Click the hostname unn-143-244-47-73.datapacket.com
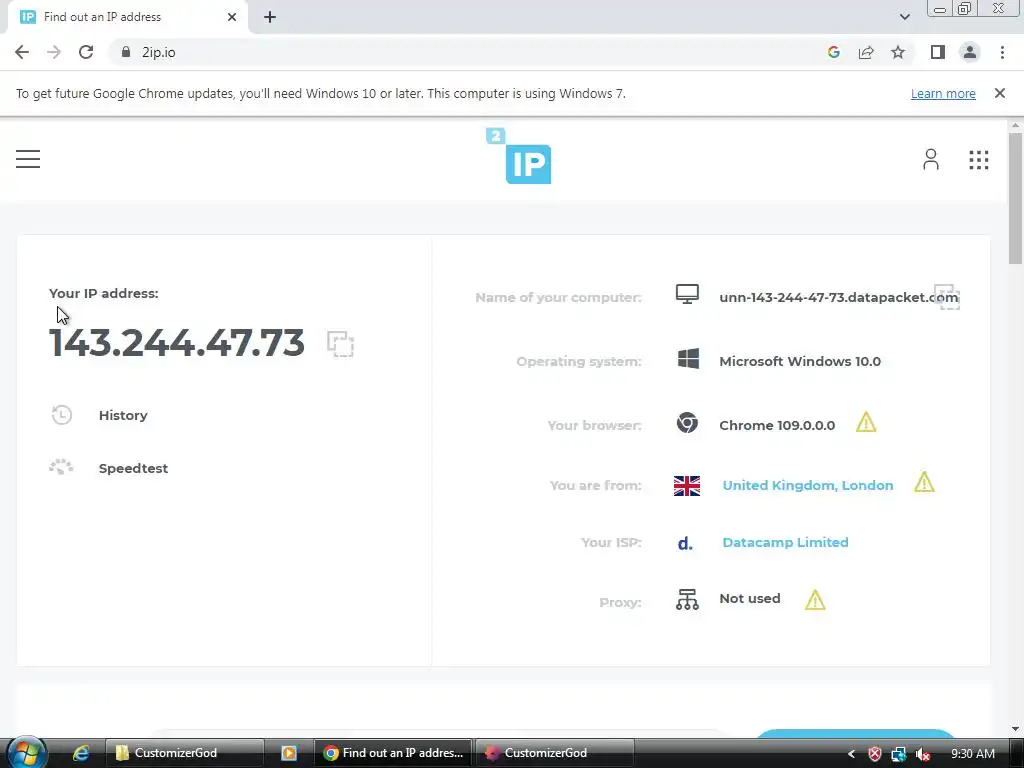The width and height of the screenshot is (1024, 768). (839, 297)
